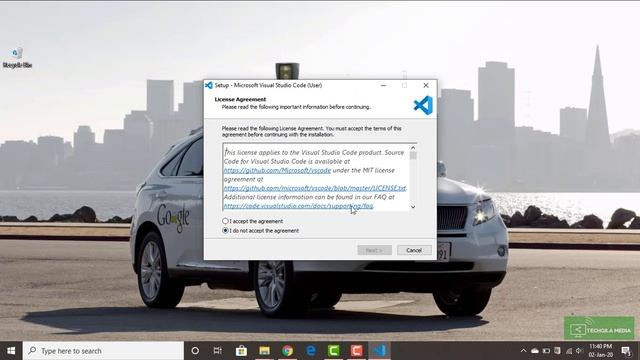Click the license text scrollbar up arrow
This screenshot has height=360, width=640.
tap(413, 148)
